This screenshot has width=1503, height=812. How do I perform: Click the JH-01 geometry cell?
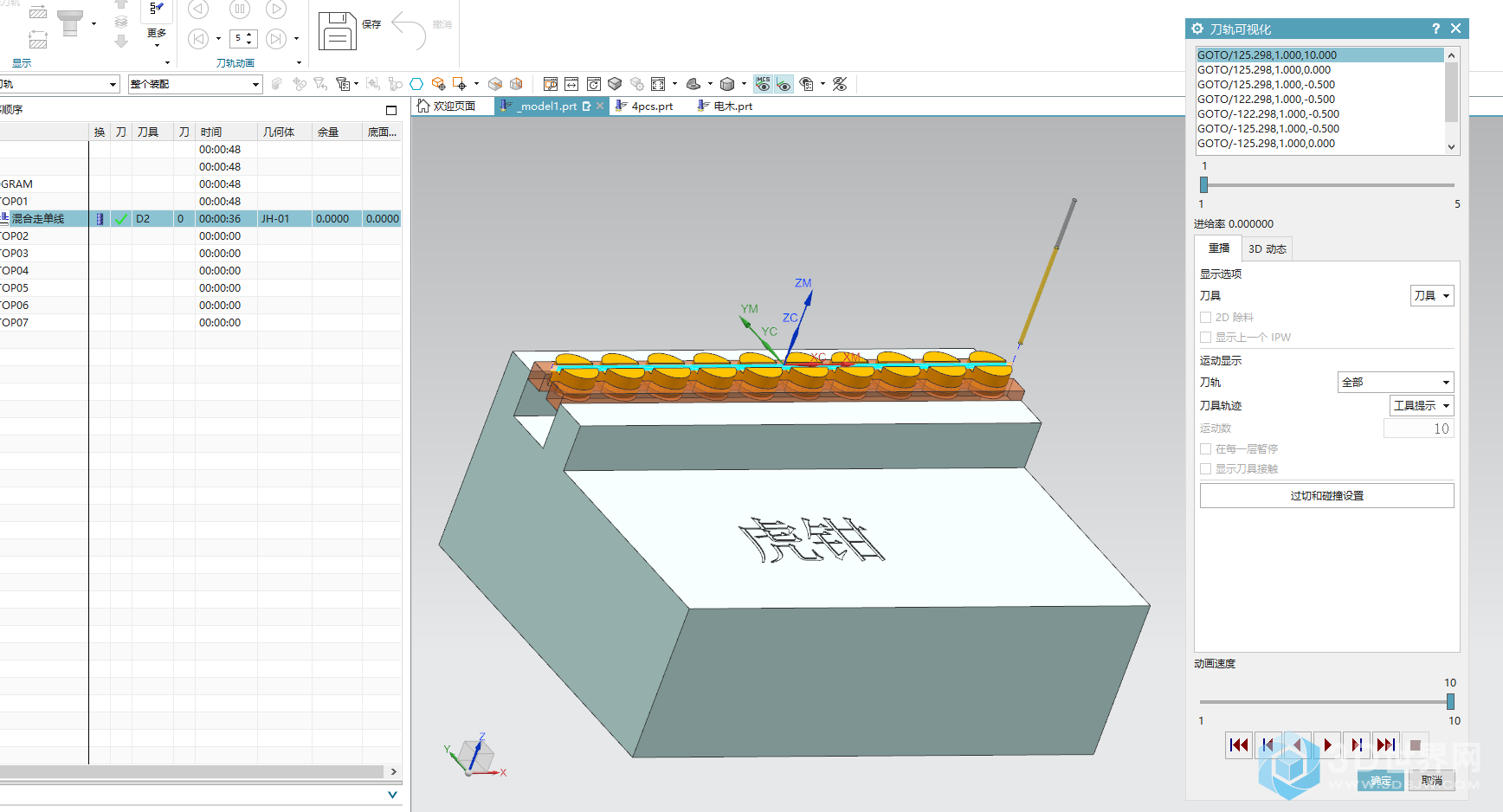pos(285,219)
